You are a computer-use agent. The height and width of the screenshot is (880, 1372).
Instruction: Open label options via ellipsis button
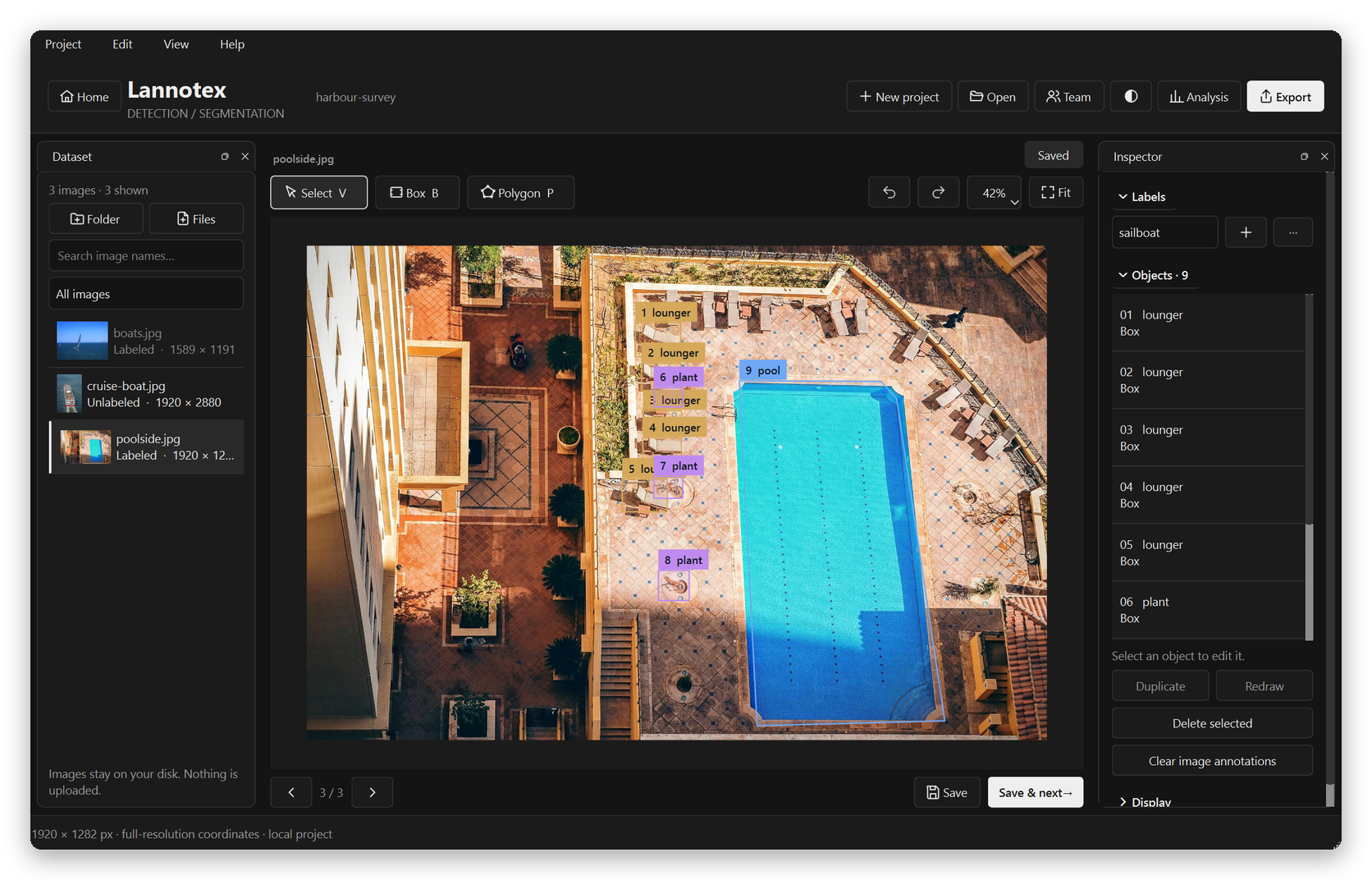[x=1293, y=232]
